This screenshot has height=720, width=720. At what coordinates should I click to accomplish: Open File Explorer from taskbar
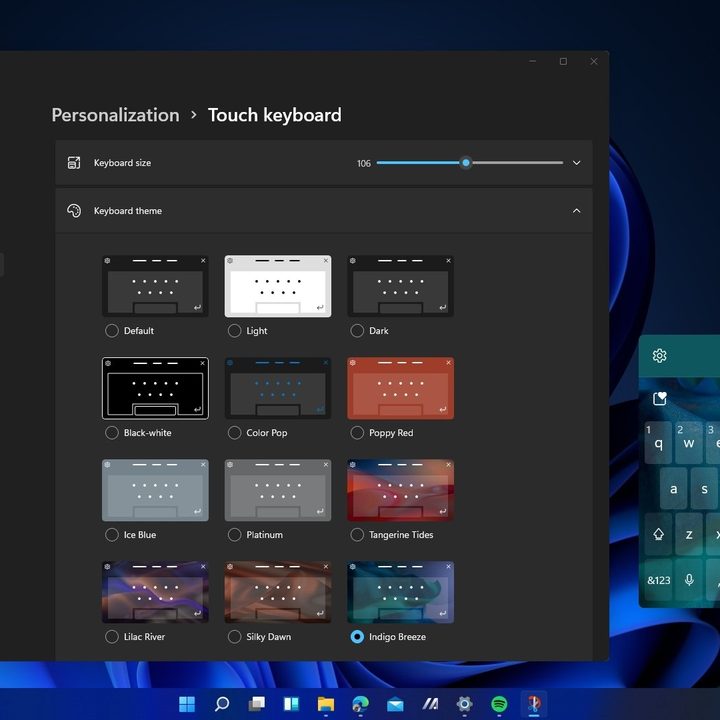click(x=326, y=703)
